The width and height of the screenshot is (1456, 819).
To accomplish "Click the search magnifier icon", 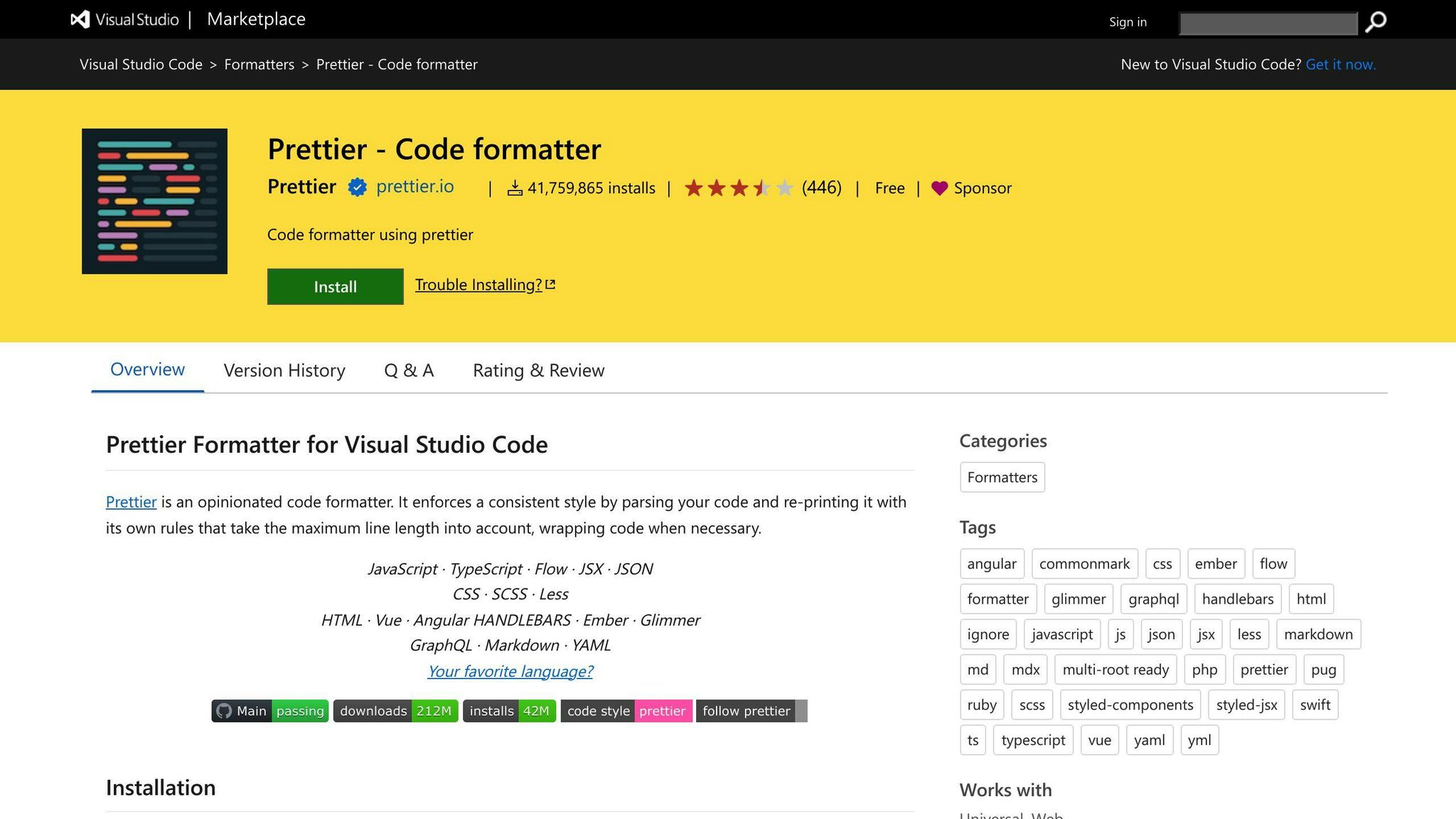I will 1375,22.
